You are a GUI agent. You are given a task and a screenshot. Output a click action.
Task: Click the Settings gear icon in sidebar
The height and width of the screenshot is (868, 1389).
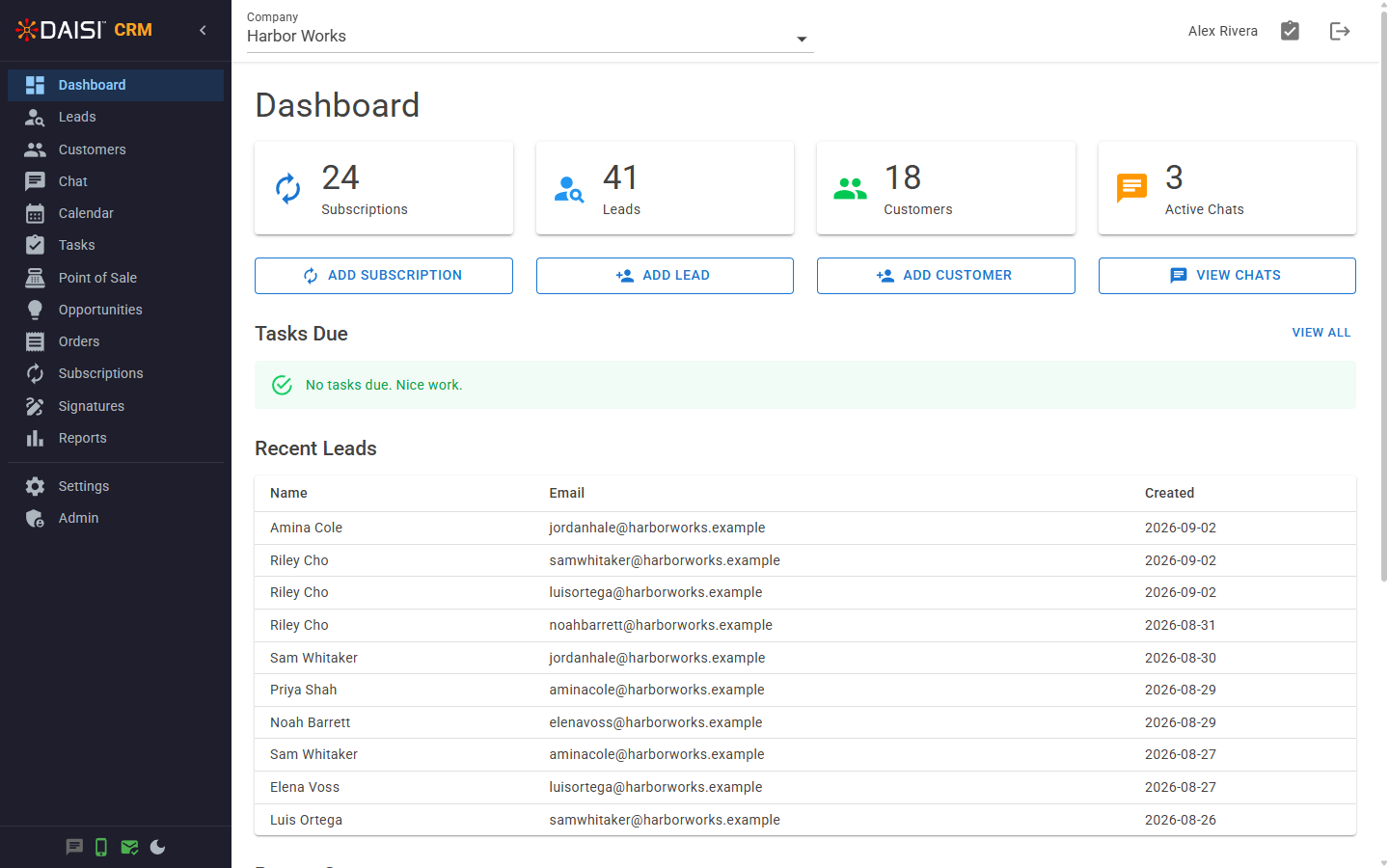(x=35, y=486)
